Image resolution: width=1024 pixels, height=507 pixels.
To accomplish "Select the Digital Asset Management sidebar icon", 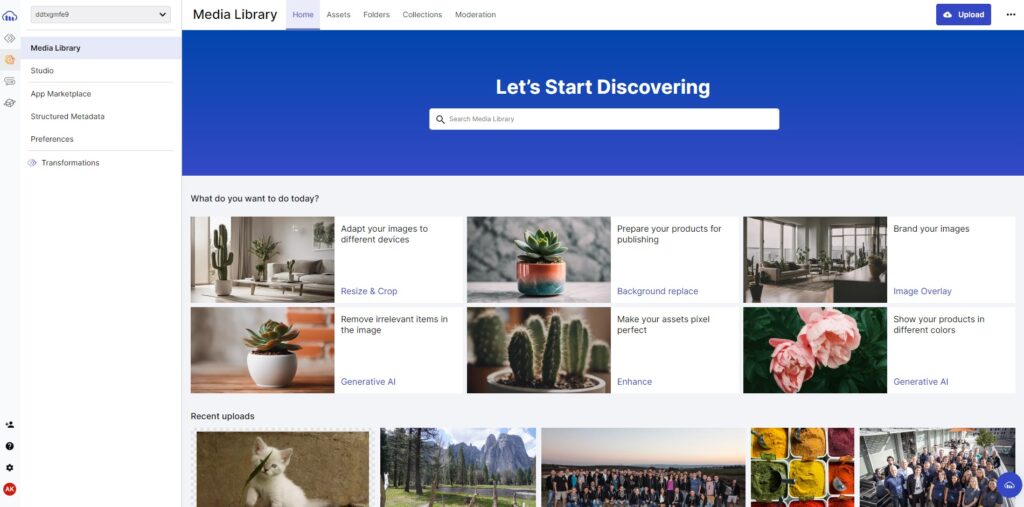I will pos(10,59).
